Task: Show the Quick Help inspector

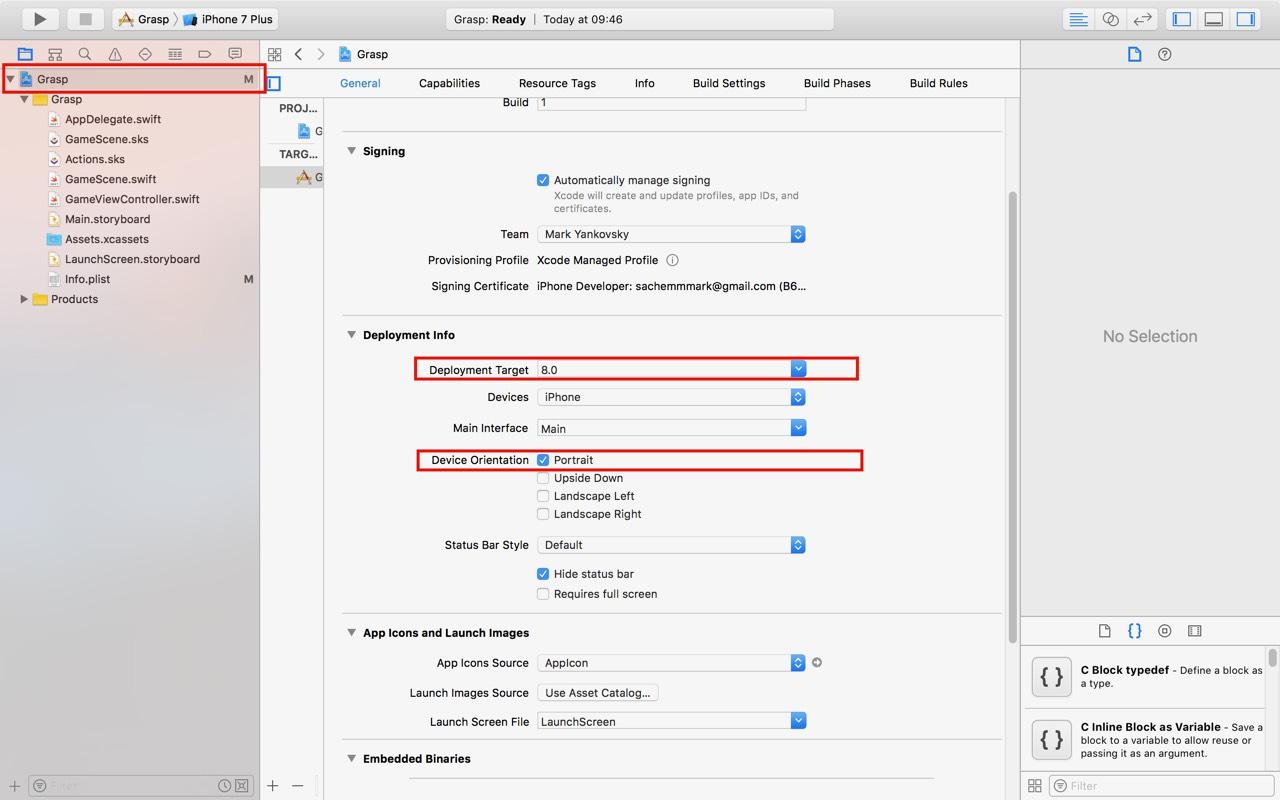Action: click(1165, 54)
